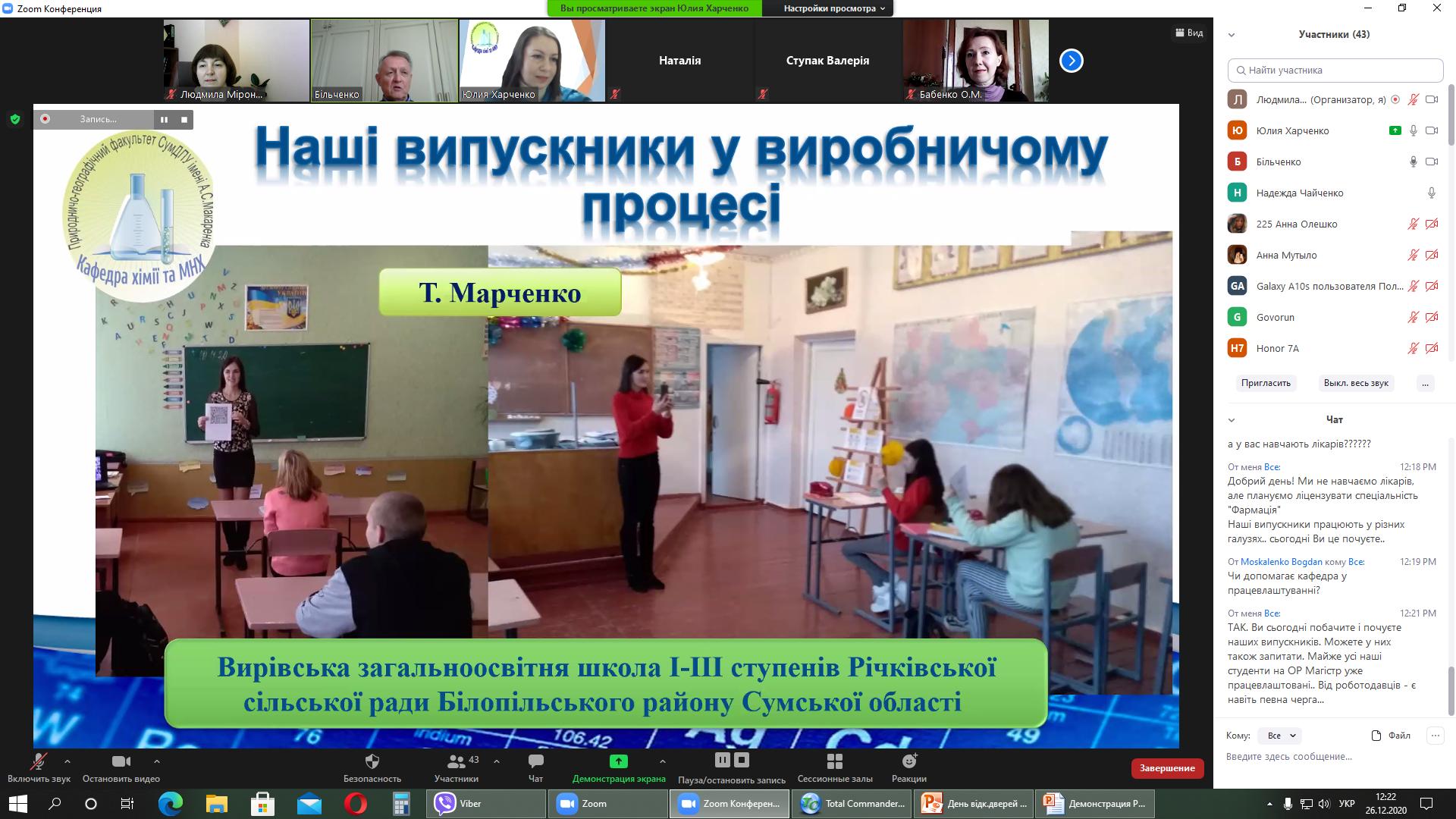The height and width of the screenshot is (819, 1456).
Task: Click the Найти участника search field
Action: point(1335,70)
